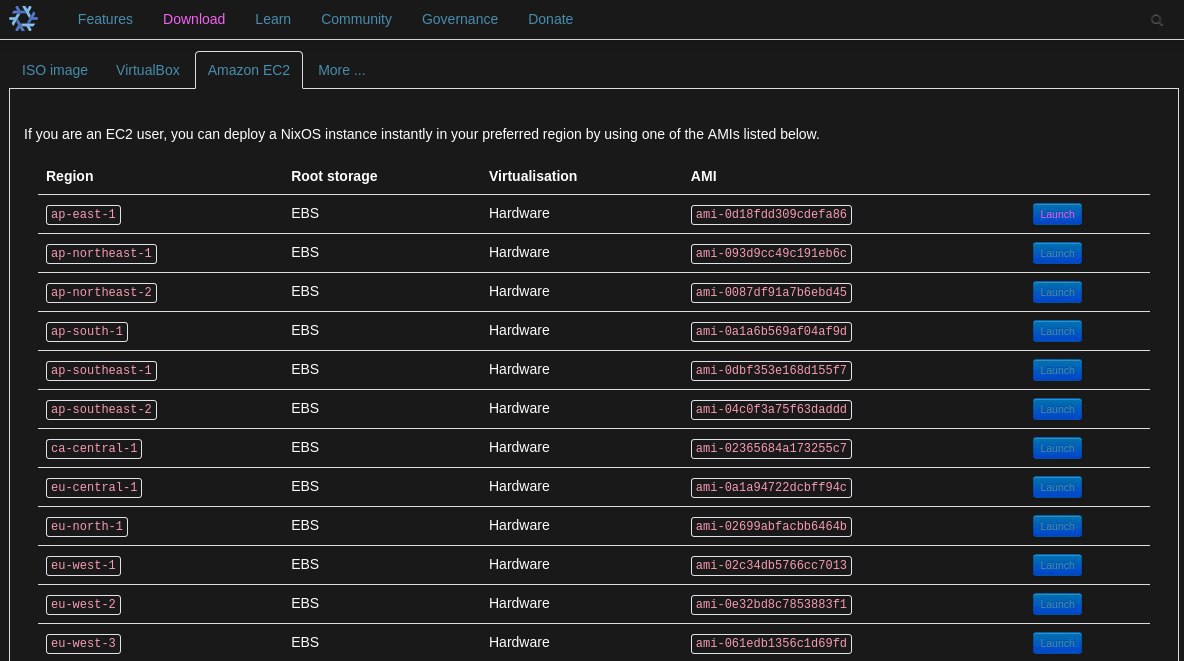
Task: Launch the ap-southeast-2 AMI
Action: pos(1057,409)
